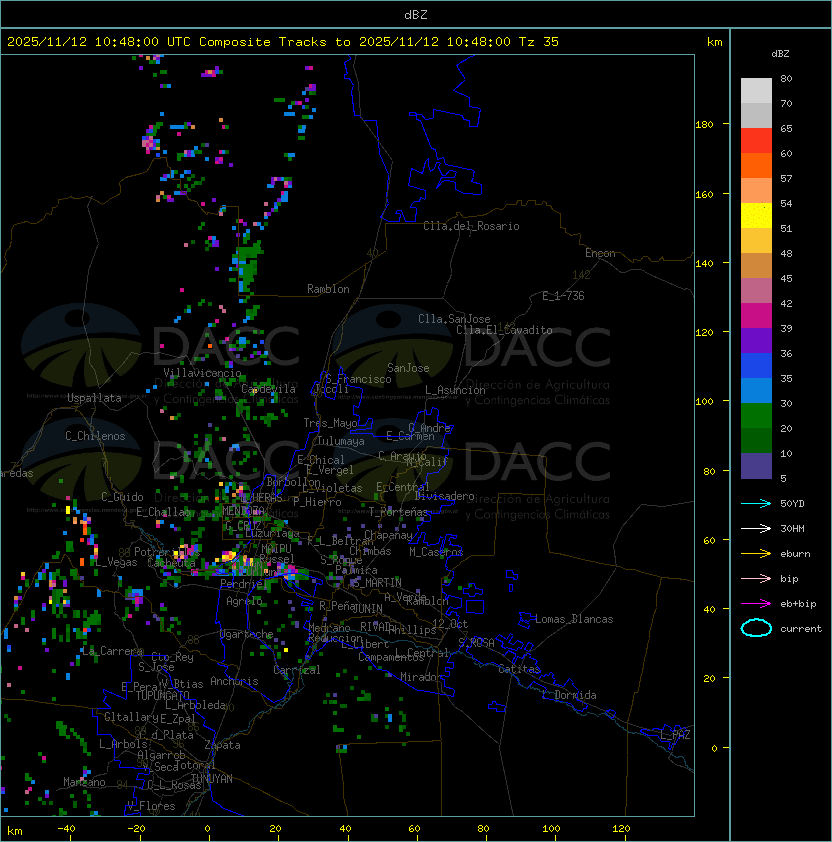Image resolution: width=832 pixels, height=842 pixels.
Task: Select the purple legend swatch
Action: (756, 340)
